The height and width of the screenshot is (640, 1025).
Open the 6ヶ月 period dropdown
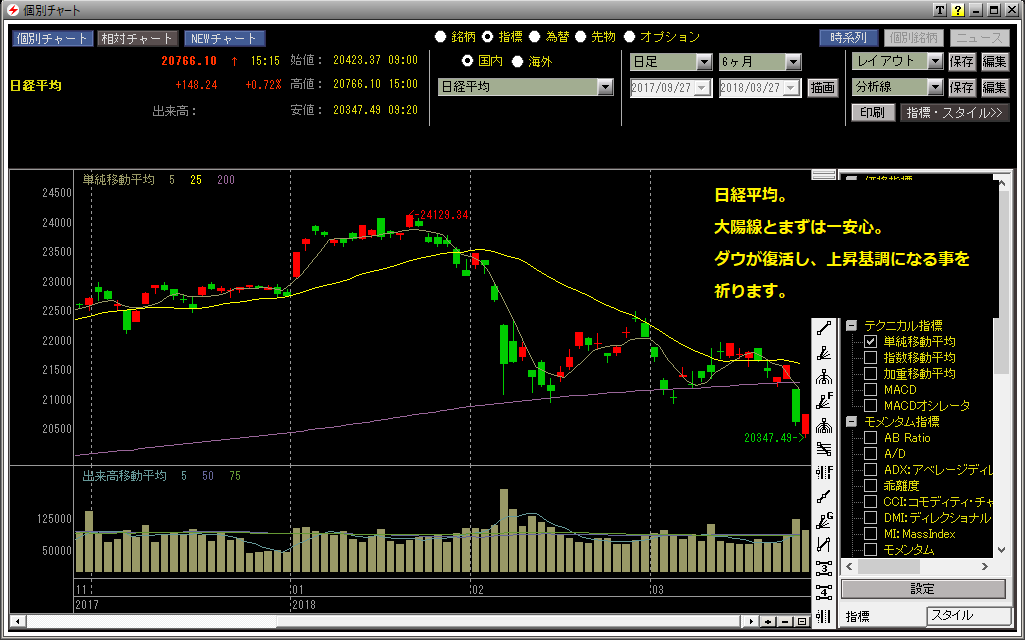click(793, 62)
